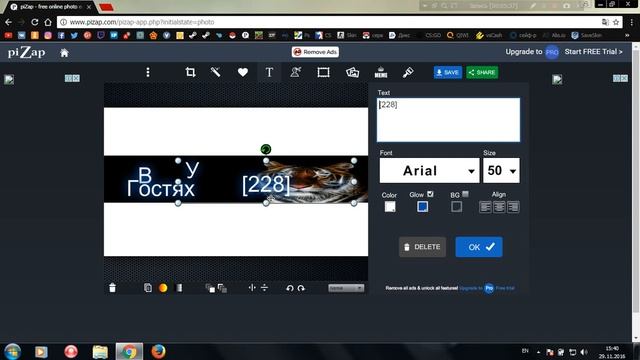The image size is (640, 360).
Task: Click the redo arrow
Action: (301, 288)
